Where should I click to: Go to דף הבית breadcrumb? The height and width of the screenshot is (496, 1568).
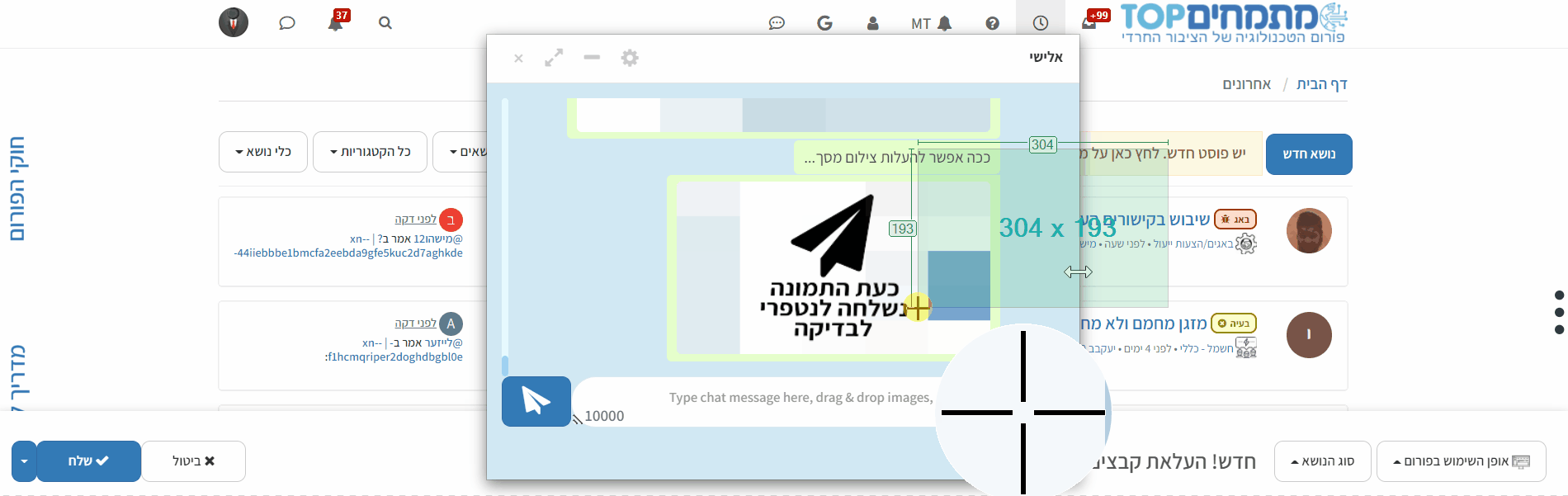(x=1321, y=84)
